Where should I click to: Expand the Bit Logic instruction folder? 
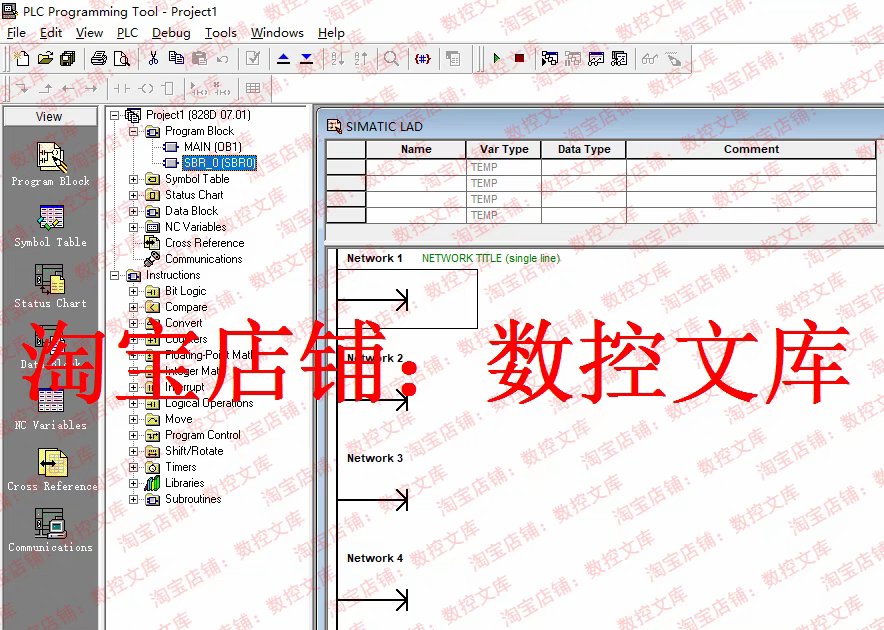134,292
